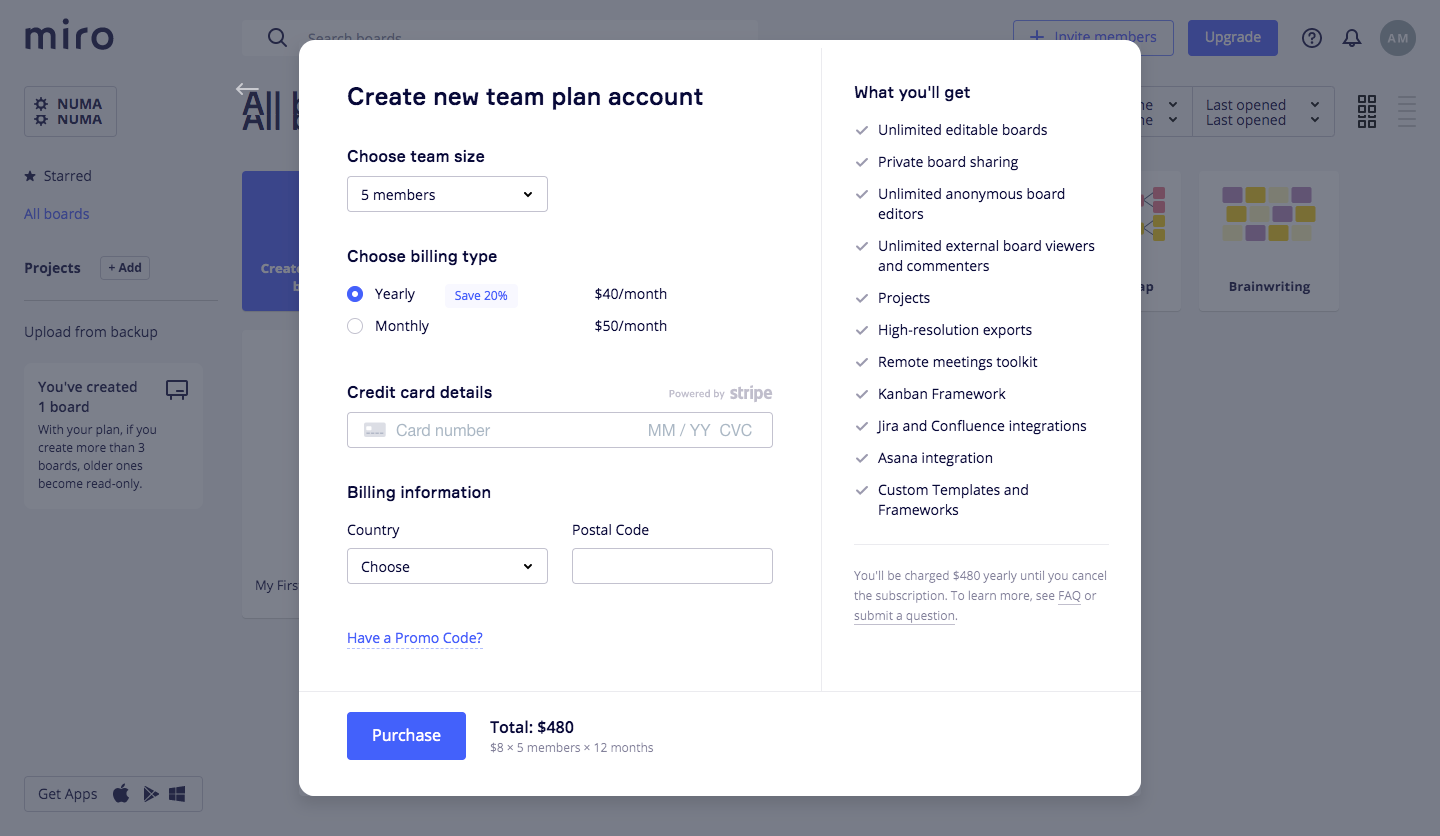Click the AM user avatar

click(1397, 38)
